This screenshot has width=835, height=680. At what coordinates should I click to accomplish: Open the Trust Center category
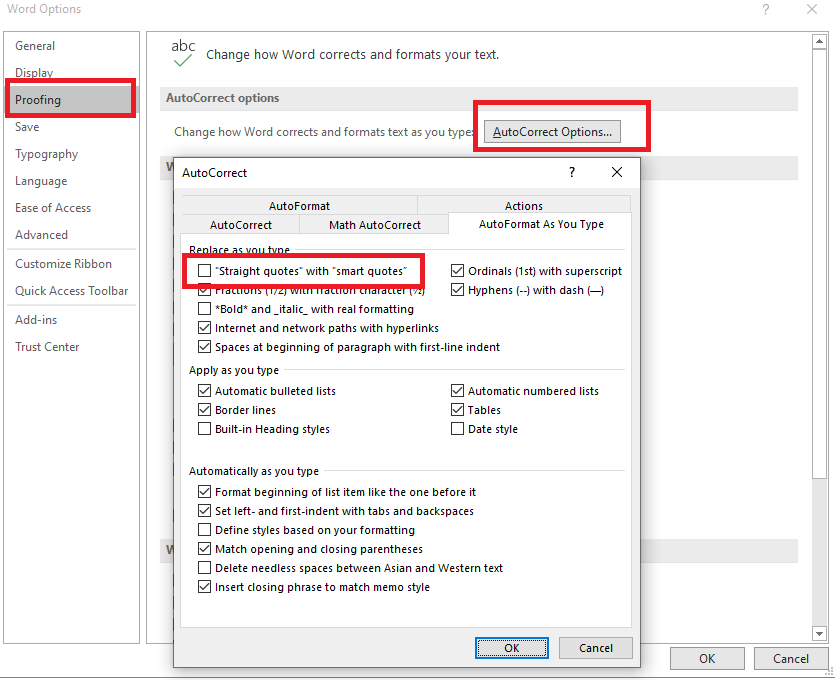70,347
